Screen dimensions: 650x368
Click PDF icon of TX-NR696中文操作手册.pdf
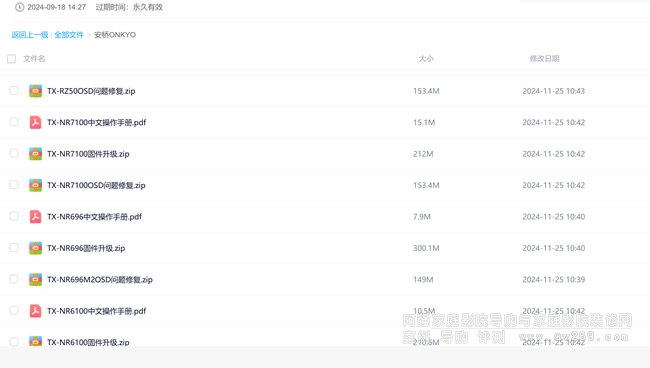[x=35, y=217]
